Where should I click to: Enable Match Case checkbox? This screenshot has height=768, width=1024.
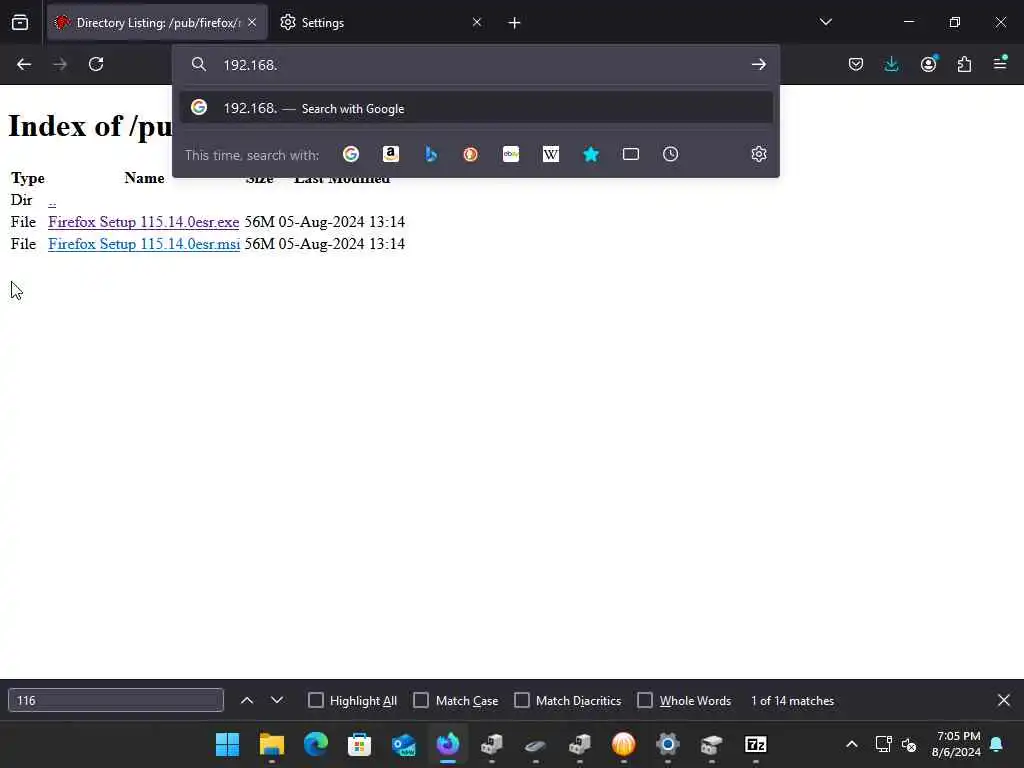[421, 700]
